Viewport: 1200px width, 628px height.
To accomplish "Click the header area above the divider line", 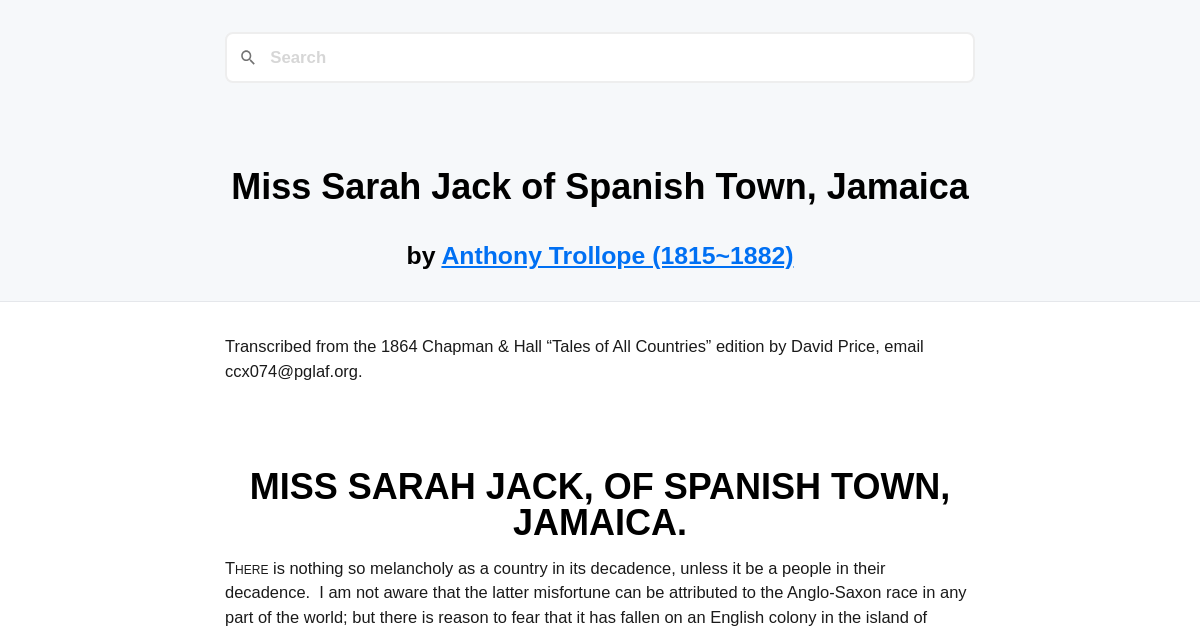I will click(600, 130).
